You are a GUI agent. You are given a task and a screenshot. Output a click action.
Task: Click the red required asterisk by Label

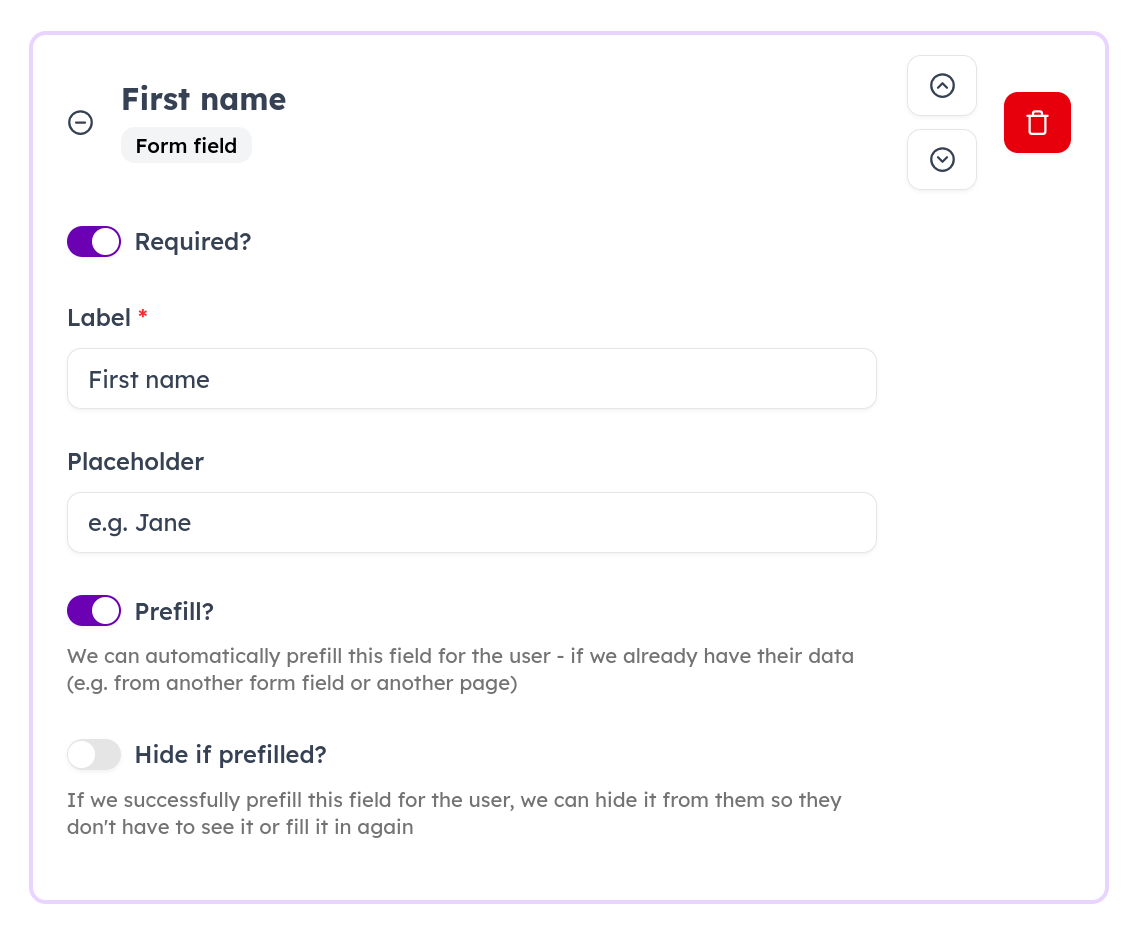(x=143, y=316)
